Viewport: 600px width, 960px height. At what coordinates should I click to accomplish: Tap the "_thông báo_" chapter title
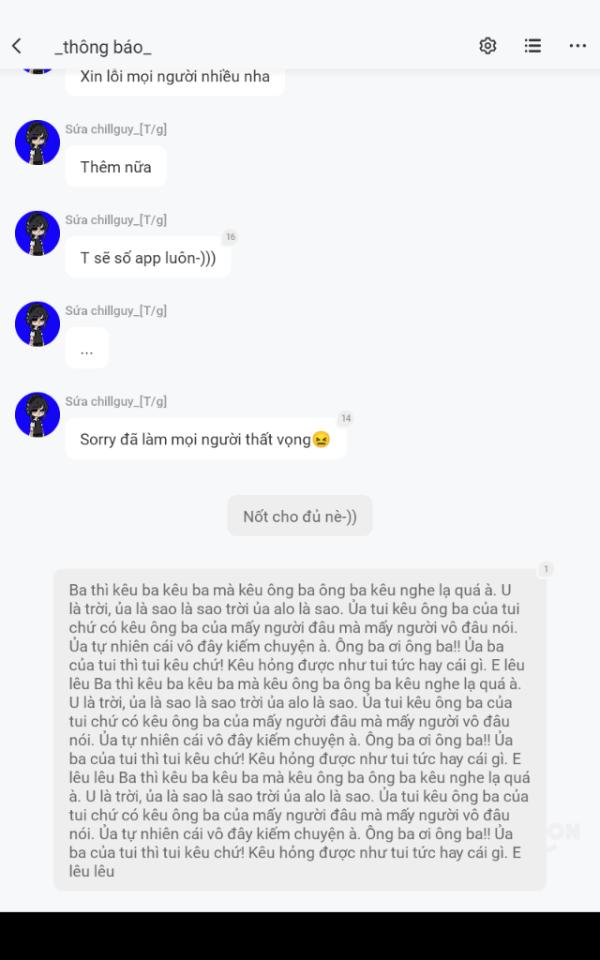[102, 47]
